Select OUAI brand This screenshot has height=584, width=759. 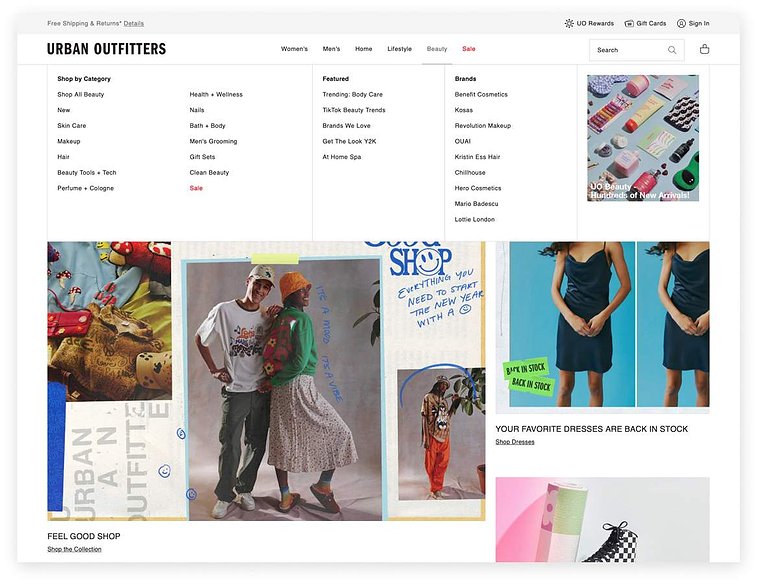[463, 141]
